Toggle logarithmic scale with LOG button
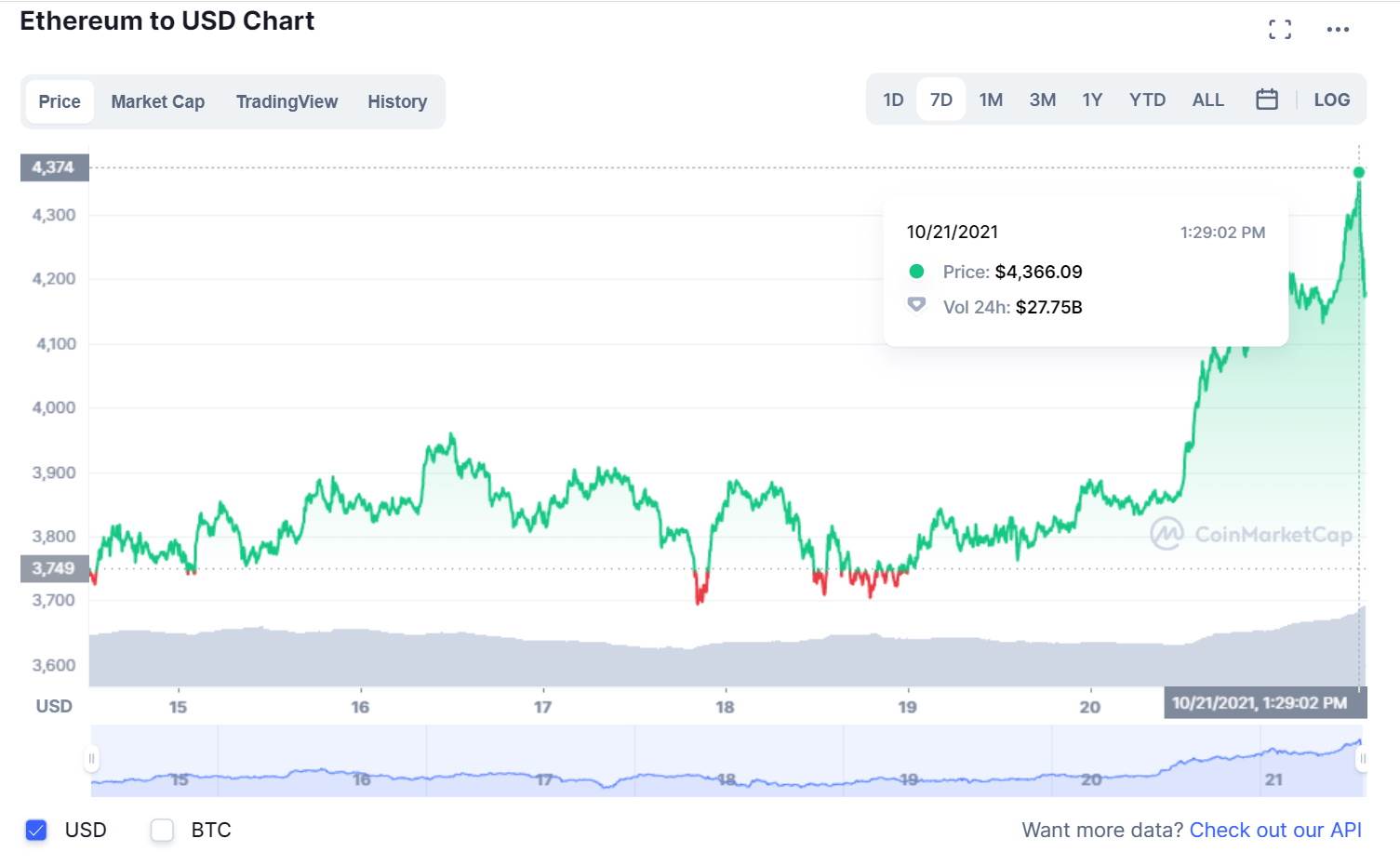Viewport: 1400px width, 865px height. [1331, 99]
